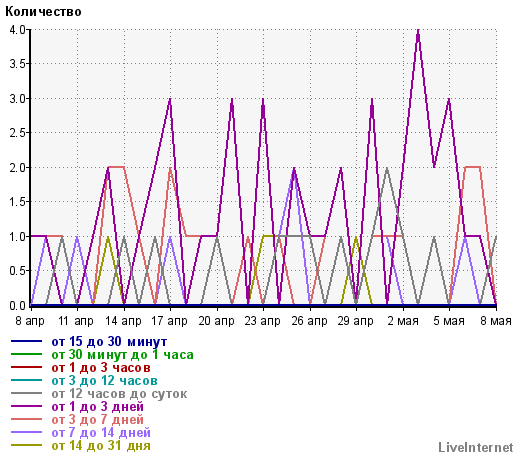Click the '8 мая' date axis label
The height and width of the screenshot is (457, 520).
pyautogui.click(x=496, y=321)
